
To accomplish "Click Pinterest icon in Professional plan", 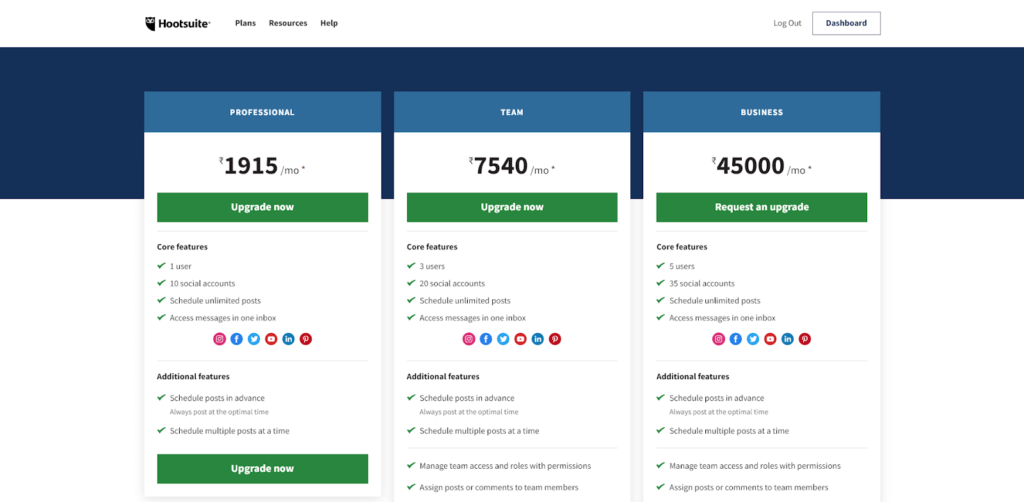I will coord(306,339).
